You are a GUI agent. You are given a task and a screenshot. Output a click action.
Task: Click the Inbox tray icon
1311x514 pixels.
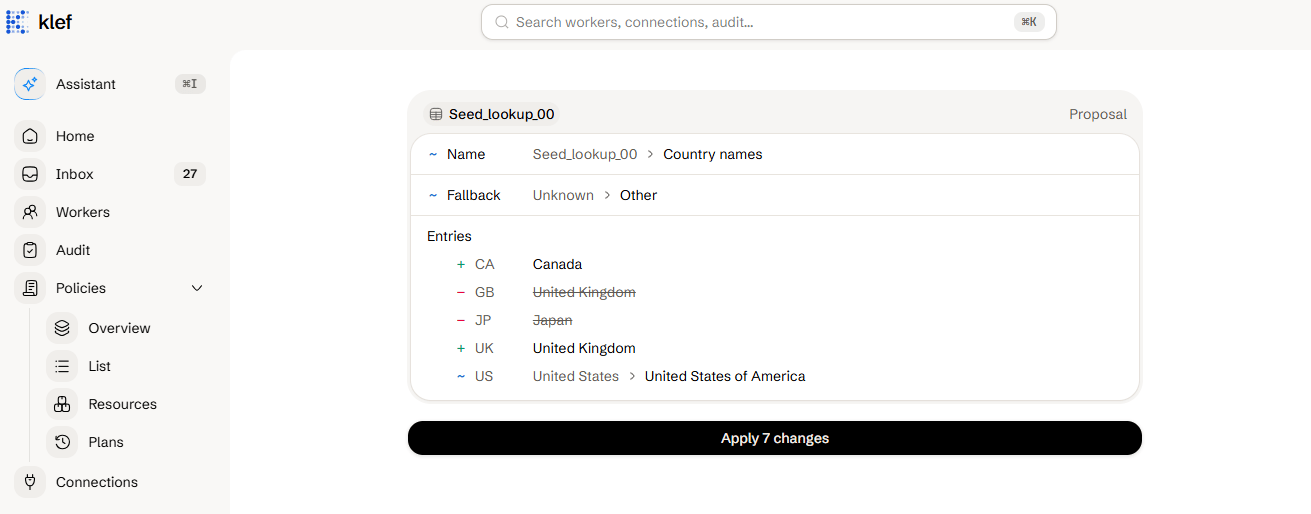[30, 174]
